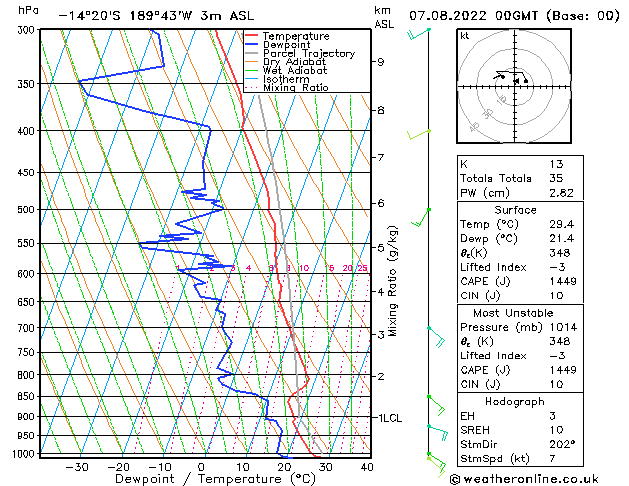Click the 5 km altitude label
Viewport: 629px width, 486px height.
[380, 247]
